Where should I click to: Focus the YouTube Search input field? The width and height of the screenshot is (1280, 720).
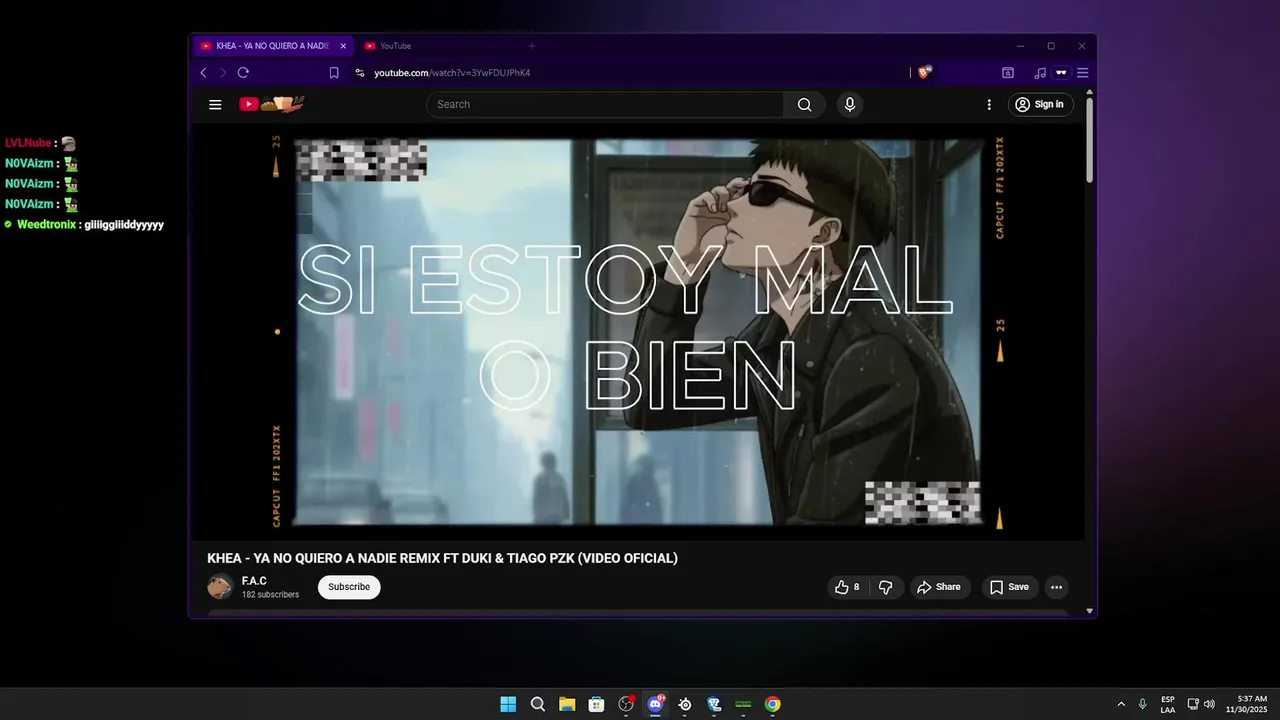[x=606, y=104]
